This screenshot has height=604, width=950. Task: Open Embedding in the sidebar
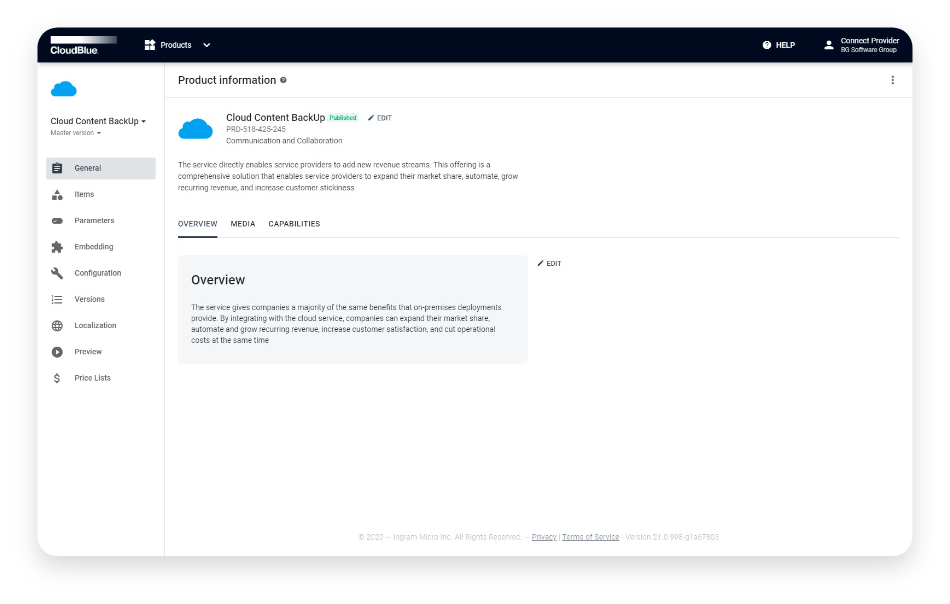click(93, 247)
